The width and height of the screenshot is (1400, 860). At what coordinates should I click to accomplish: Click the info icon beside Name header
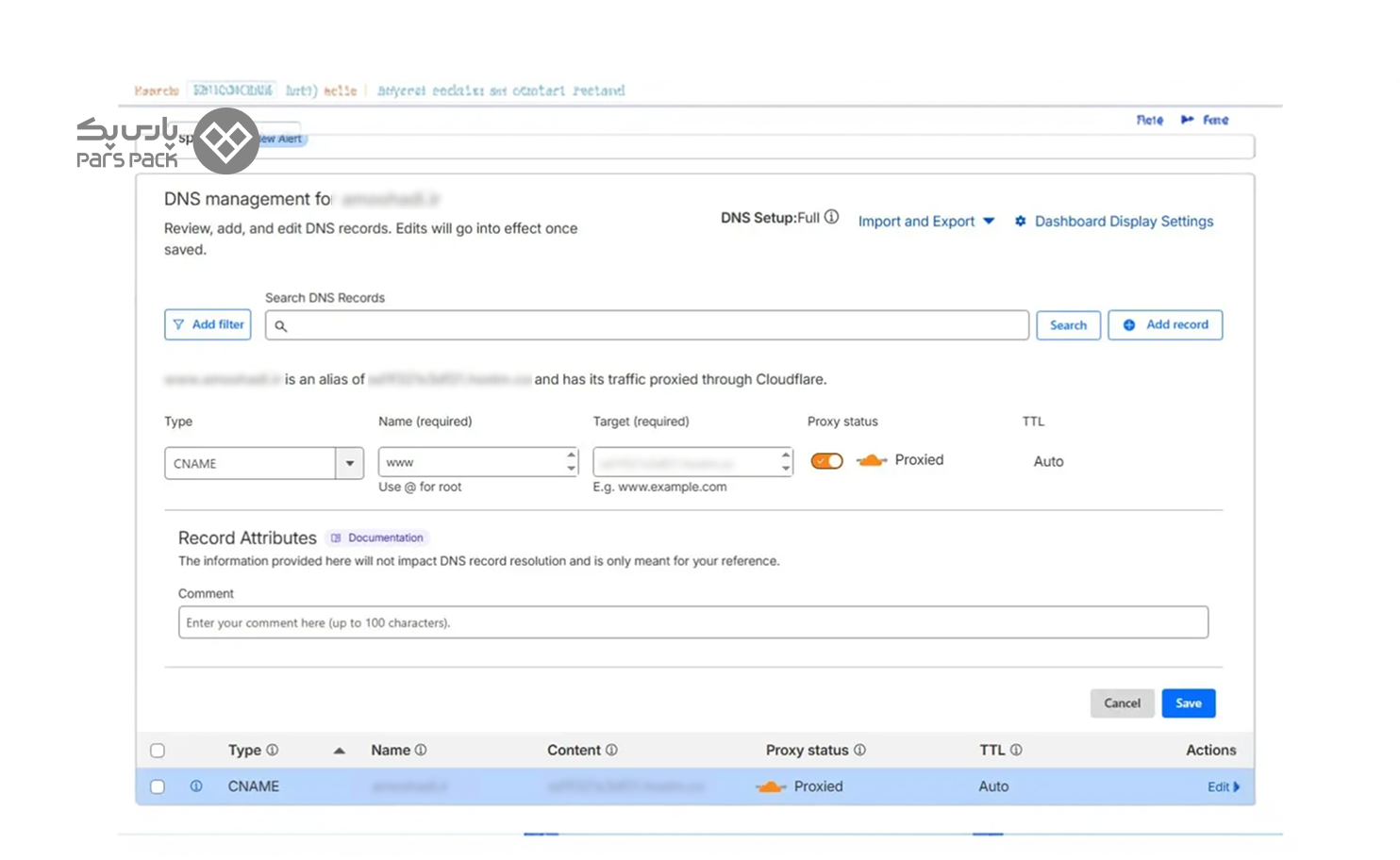coord(421,750)
